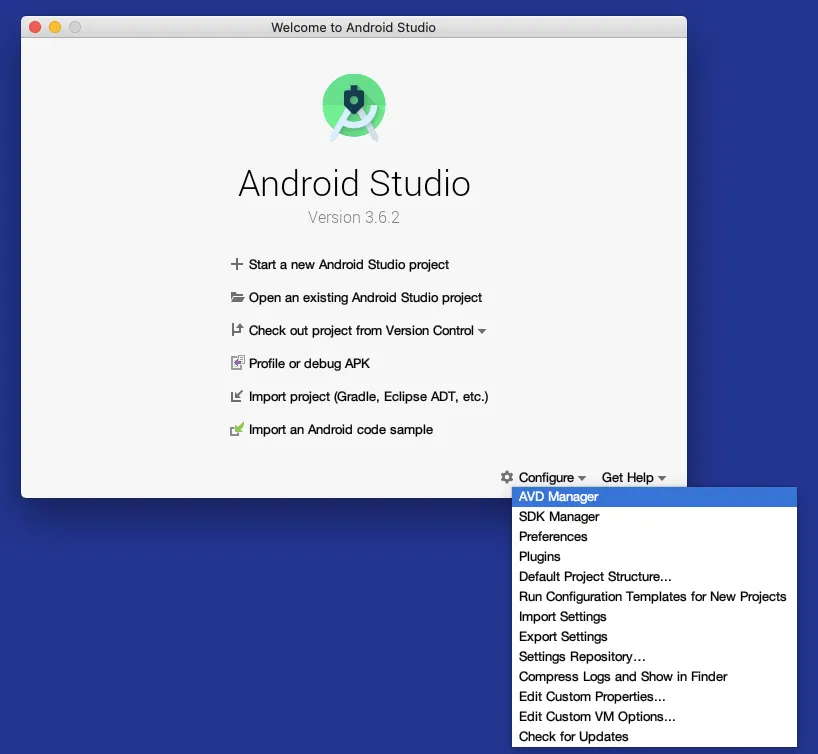This screenshot has height=754, width=818.
Task: Click the version control checkout icon
Action: coord(237,330)
